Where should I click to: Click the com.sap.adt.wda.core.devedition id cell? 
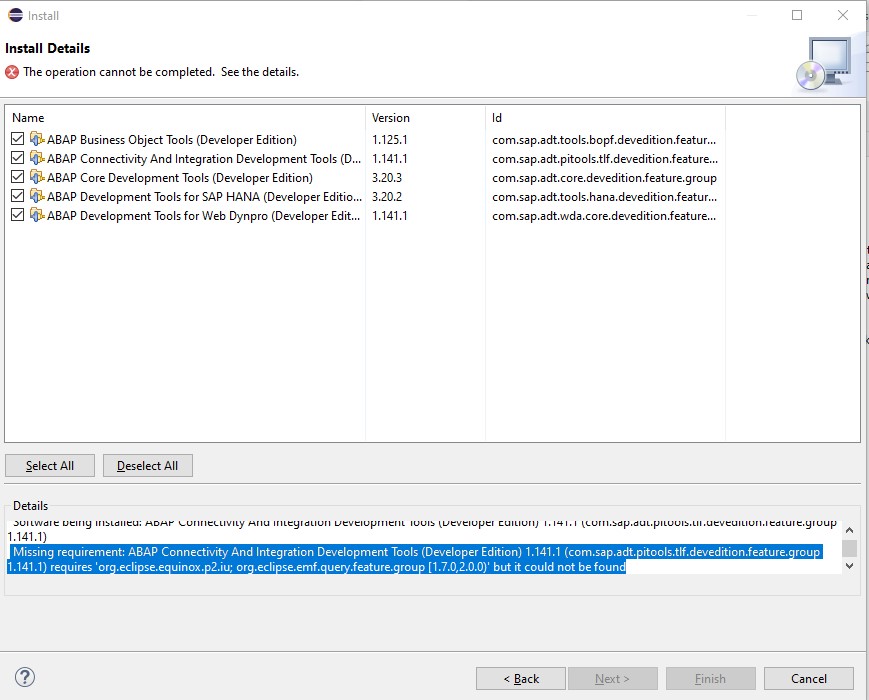pyautogui.click(x=604, y=215)
